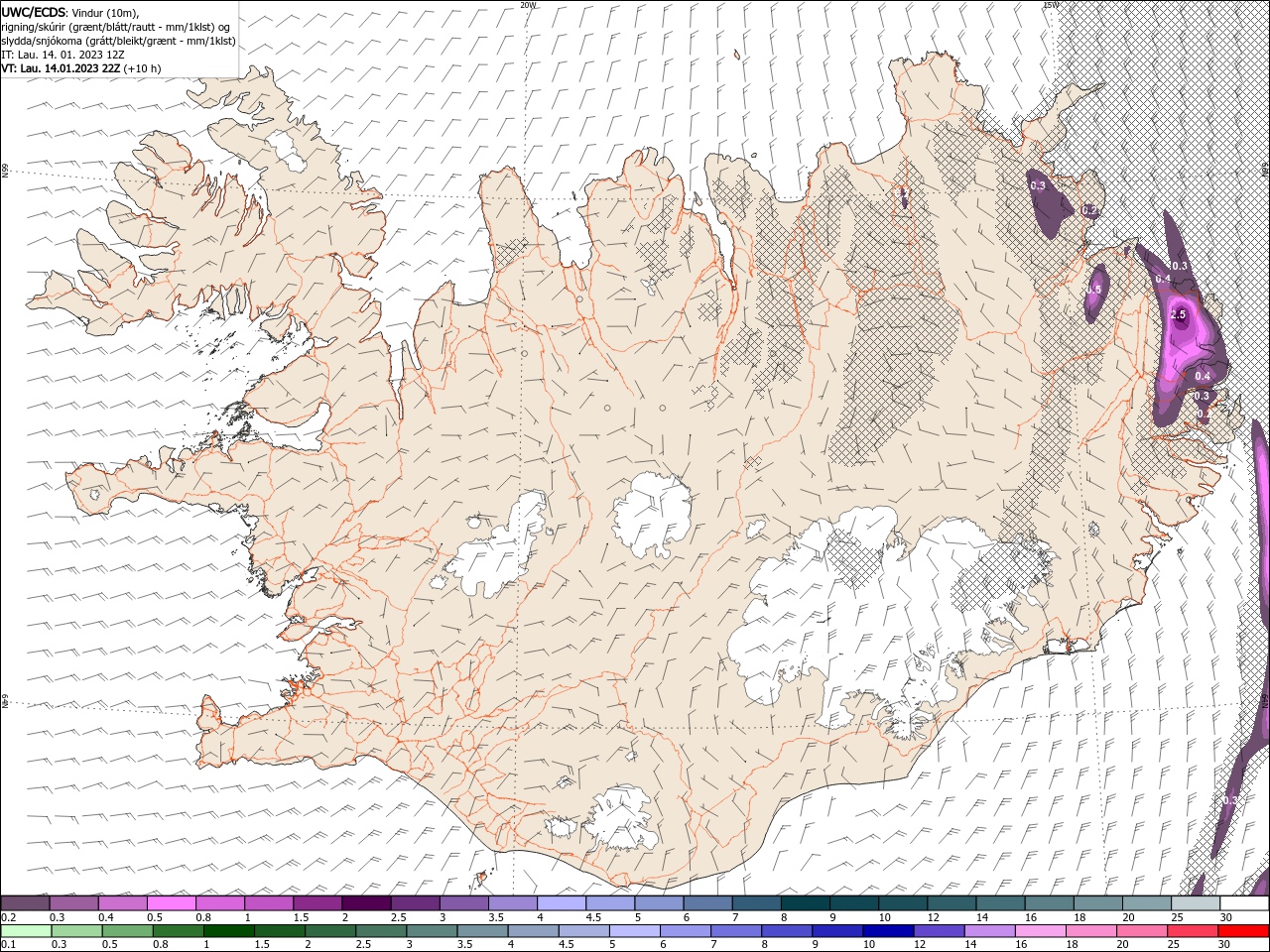The height and width of the screenshot is (952, 1270).
Task: Click the magenta 1.5 swatch, upper legend row
Action: [x=317, y=902]
